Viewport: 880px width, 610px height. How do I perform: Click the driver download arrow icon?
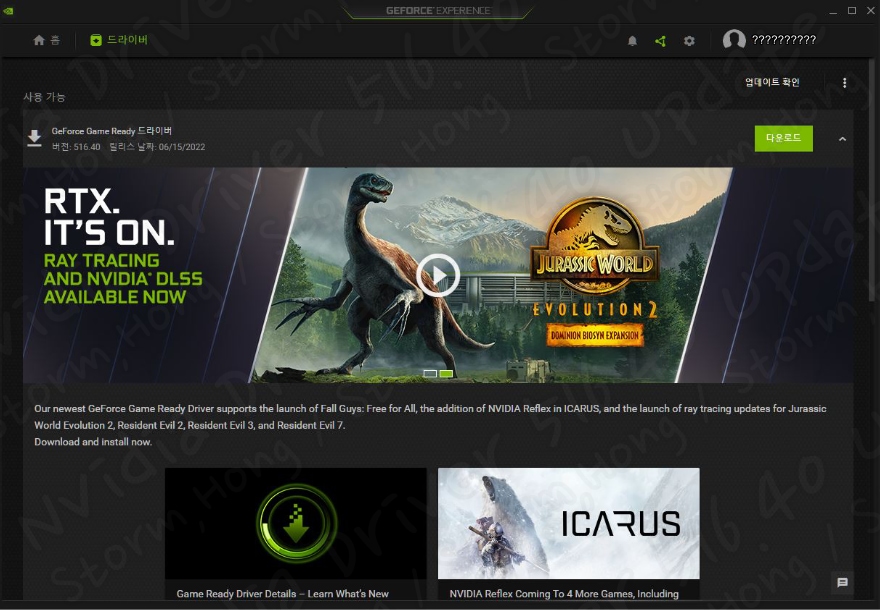coord(35,139)
